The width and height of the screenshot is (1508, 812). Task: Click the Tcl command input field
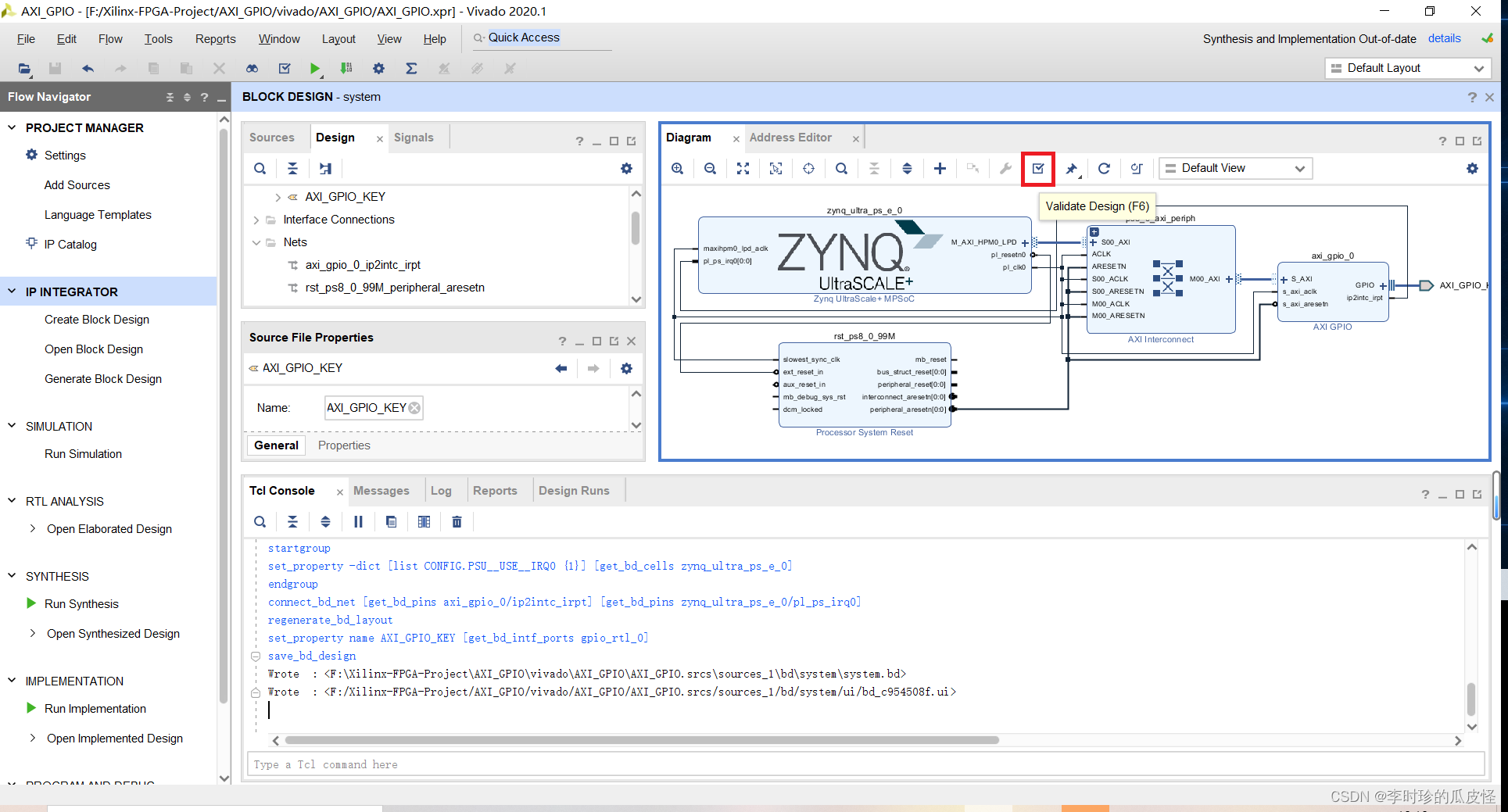865,764
